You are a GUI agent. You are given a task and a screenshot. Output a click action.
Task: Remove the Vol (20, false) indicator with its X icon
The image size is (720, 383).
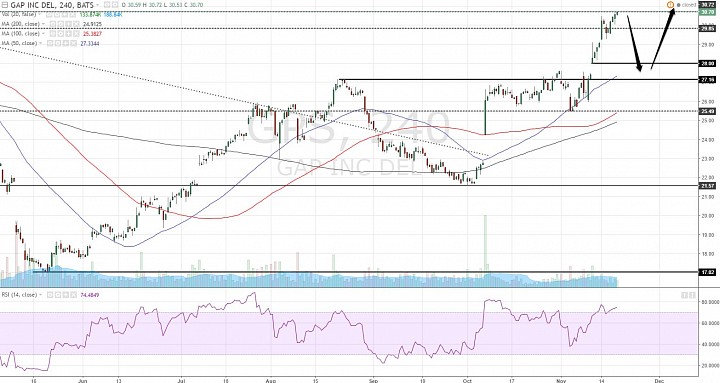72,14
